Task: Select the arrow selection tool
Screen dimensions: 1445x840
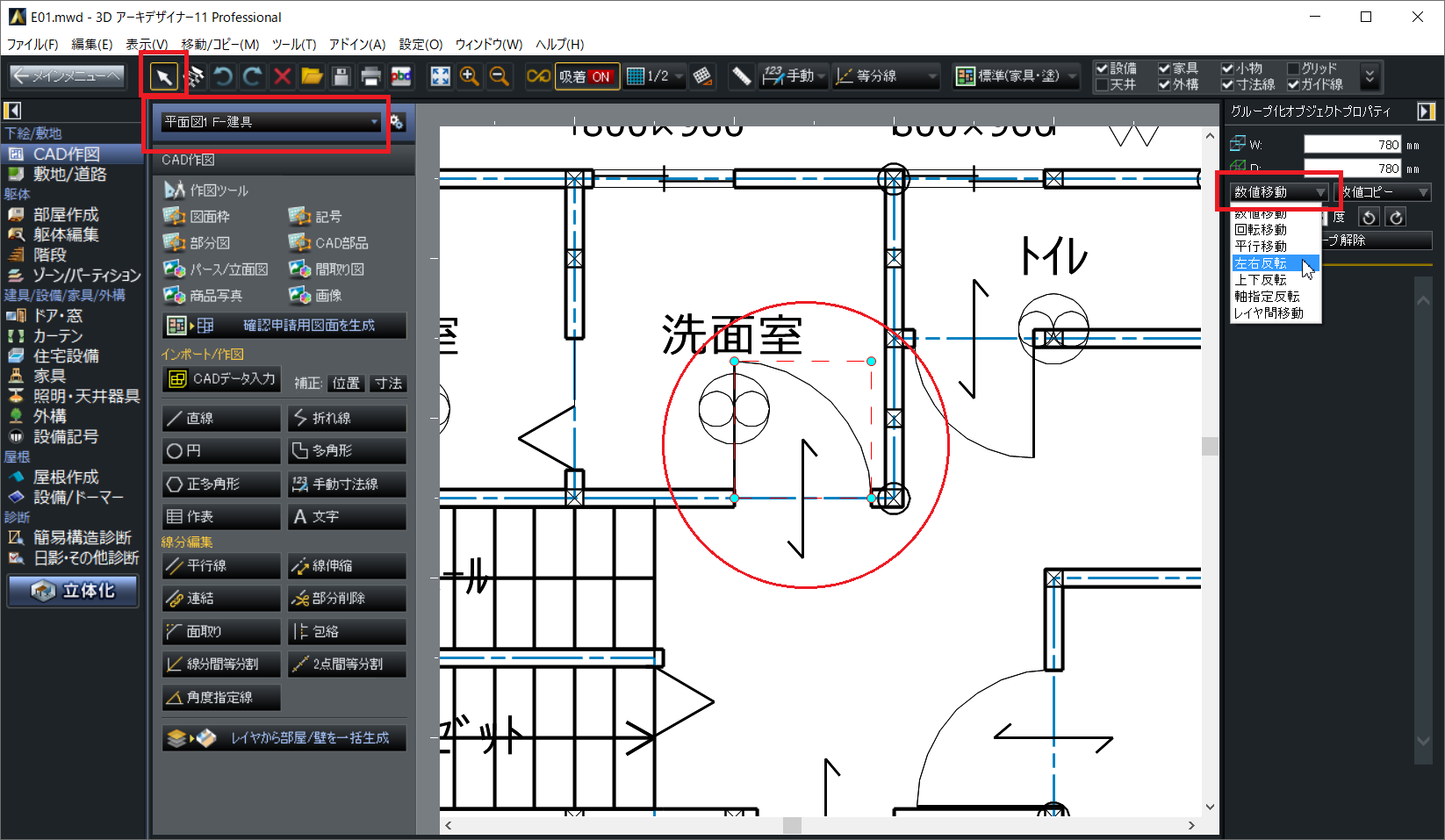Action: coord(163,77)
